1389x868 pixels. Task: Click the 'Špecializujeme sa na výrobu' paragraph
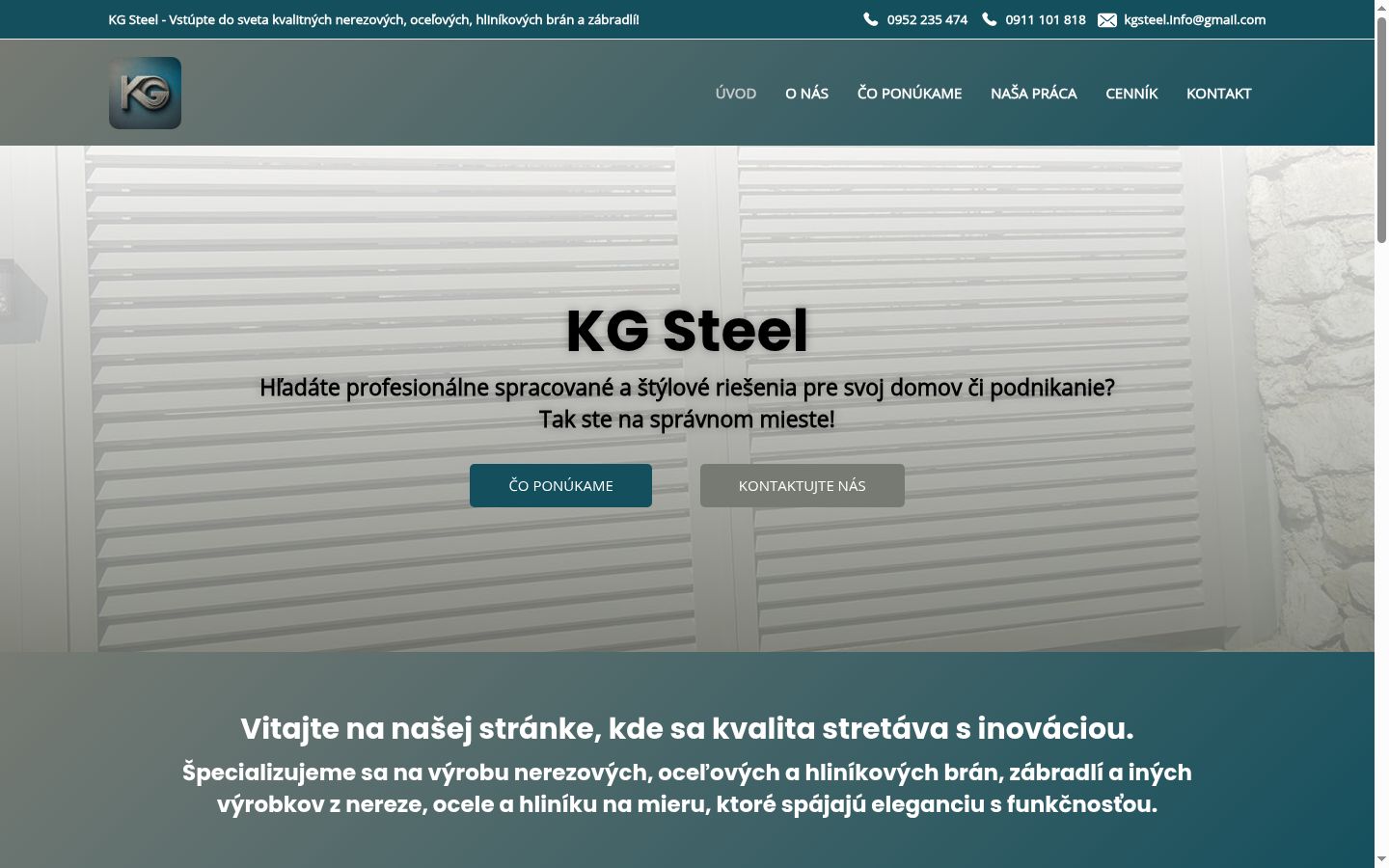coord(687,788)
